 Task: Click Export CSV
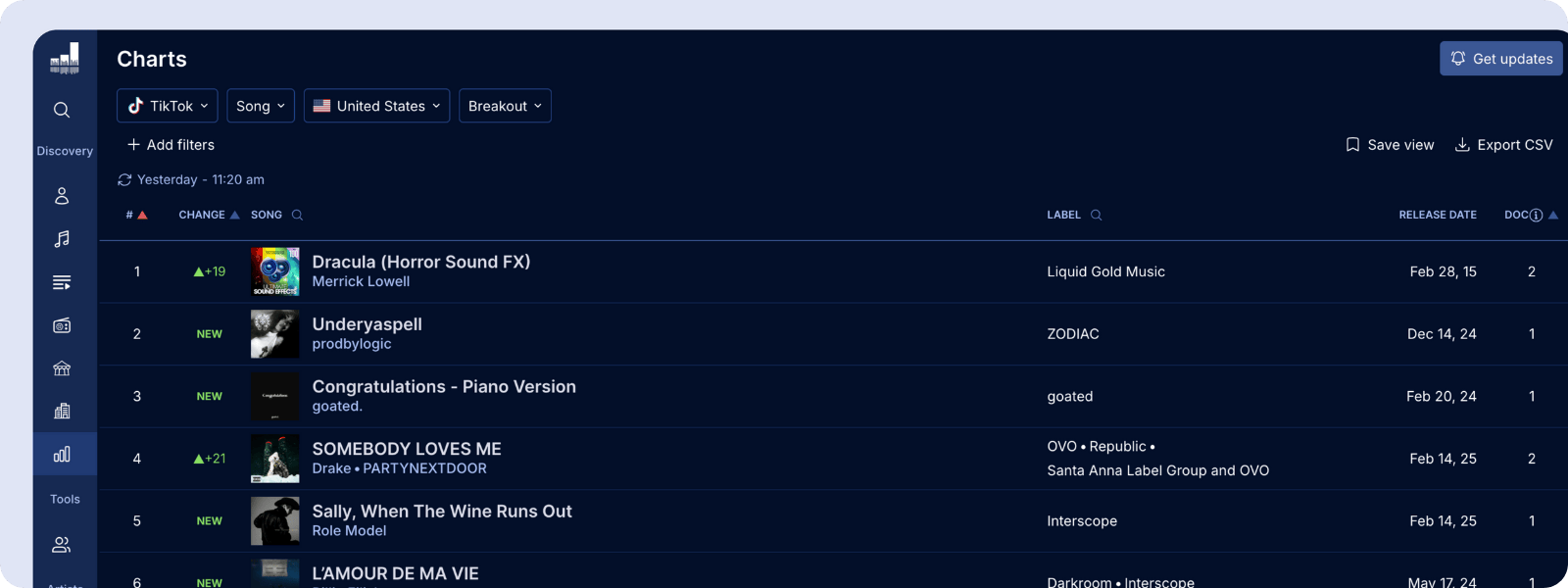(x=1503, y=144)
